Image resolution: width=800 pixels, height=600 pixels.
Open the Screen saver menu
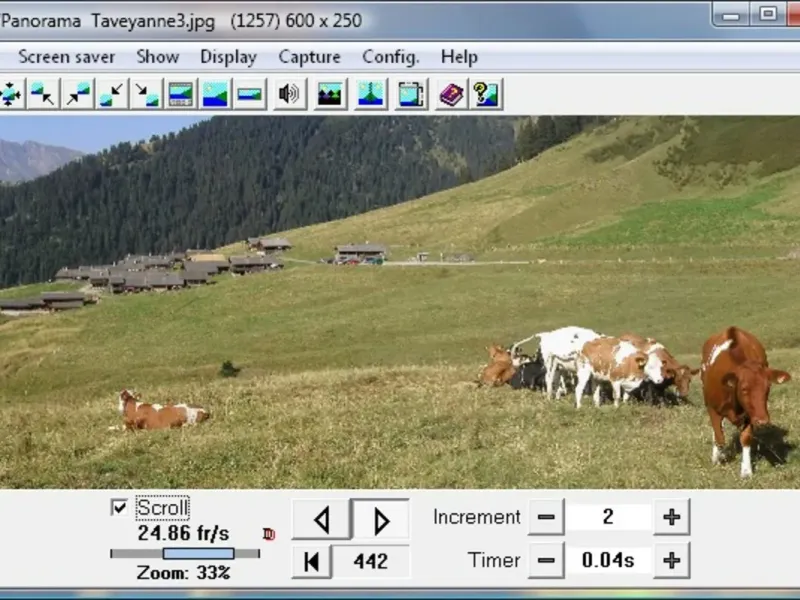click(x=66, y=57)
